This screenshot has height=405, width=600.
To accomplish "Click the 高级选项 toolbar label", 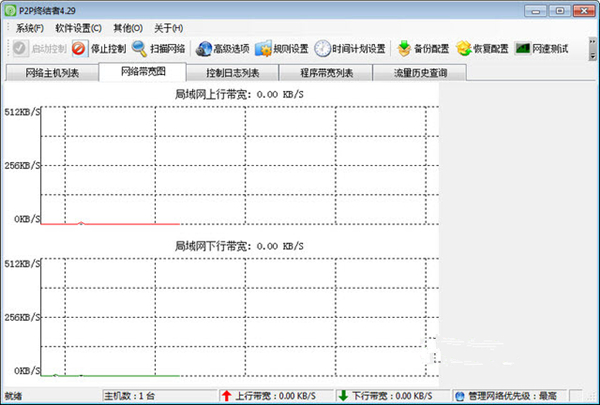I will coord(232,49).
